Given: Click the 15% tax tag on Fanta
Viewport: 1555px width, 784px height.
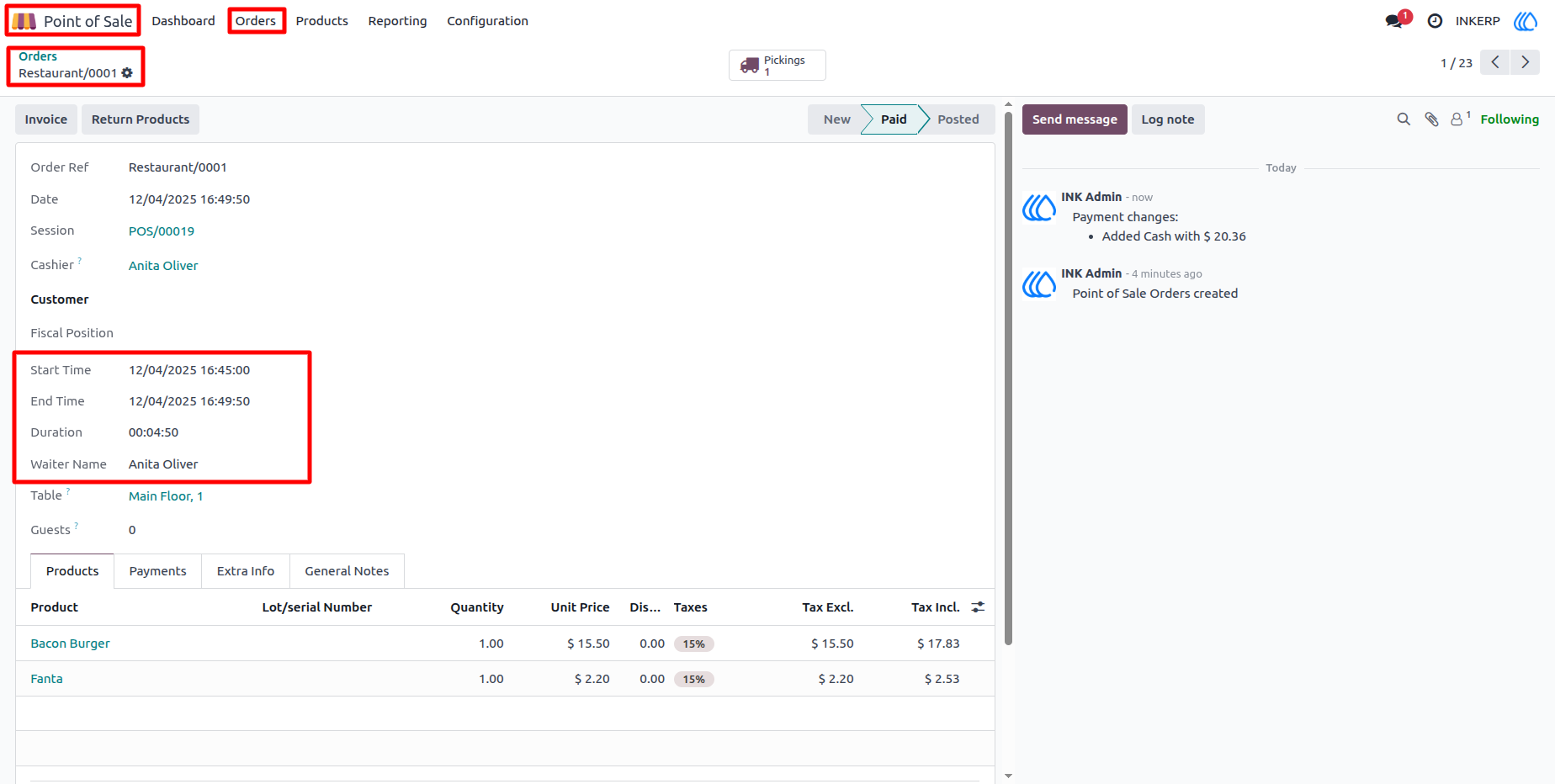Looking at the screenshot, I should coord(694,680).
